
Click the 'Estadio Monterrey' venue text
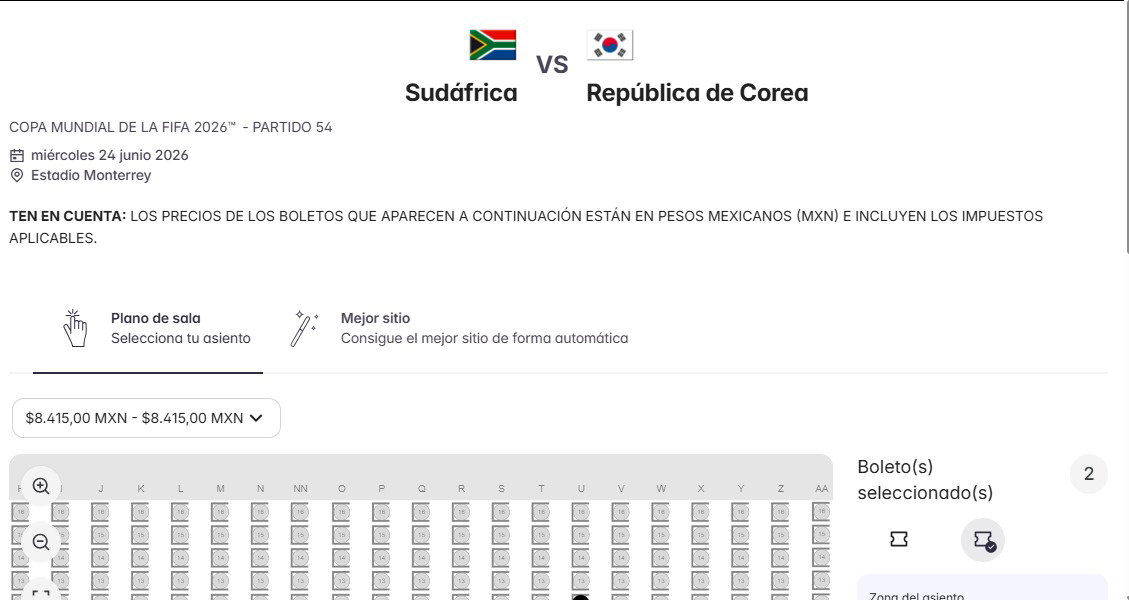[91, 175]
